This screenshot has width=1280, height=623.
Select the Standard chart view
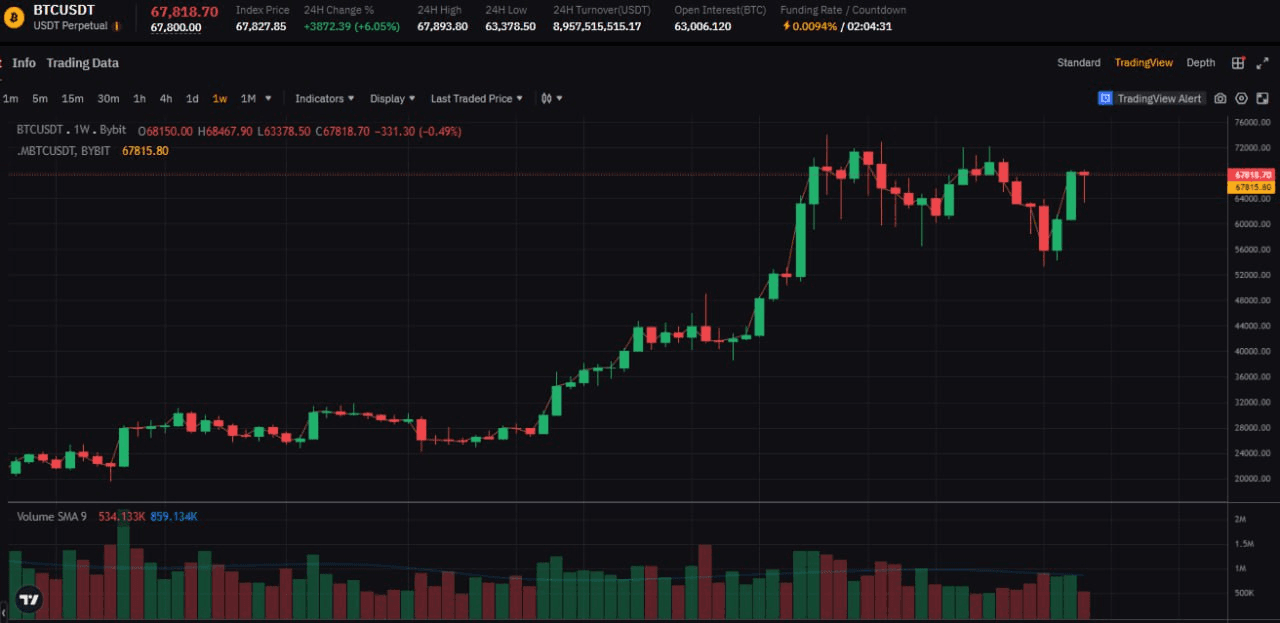1079,63
